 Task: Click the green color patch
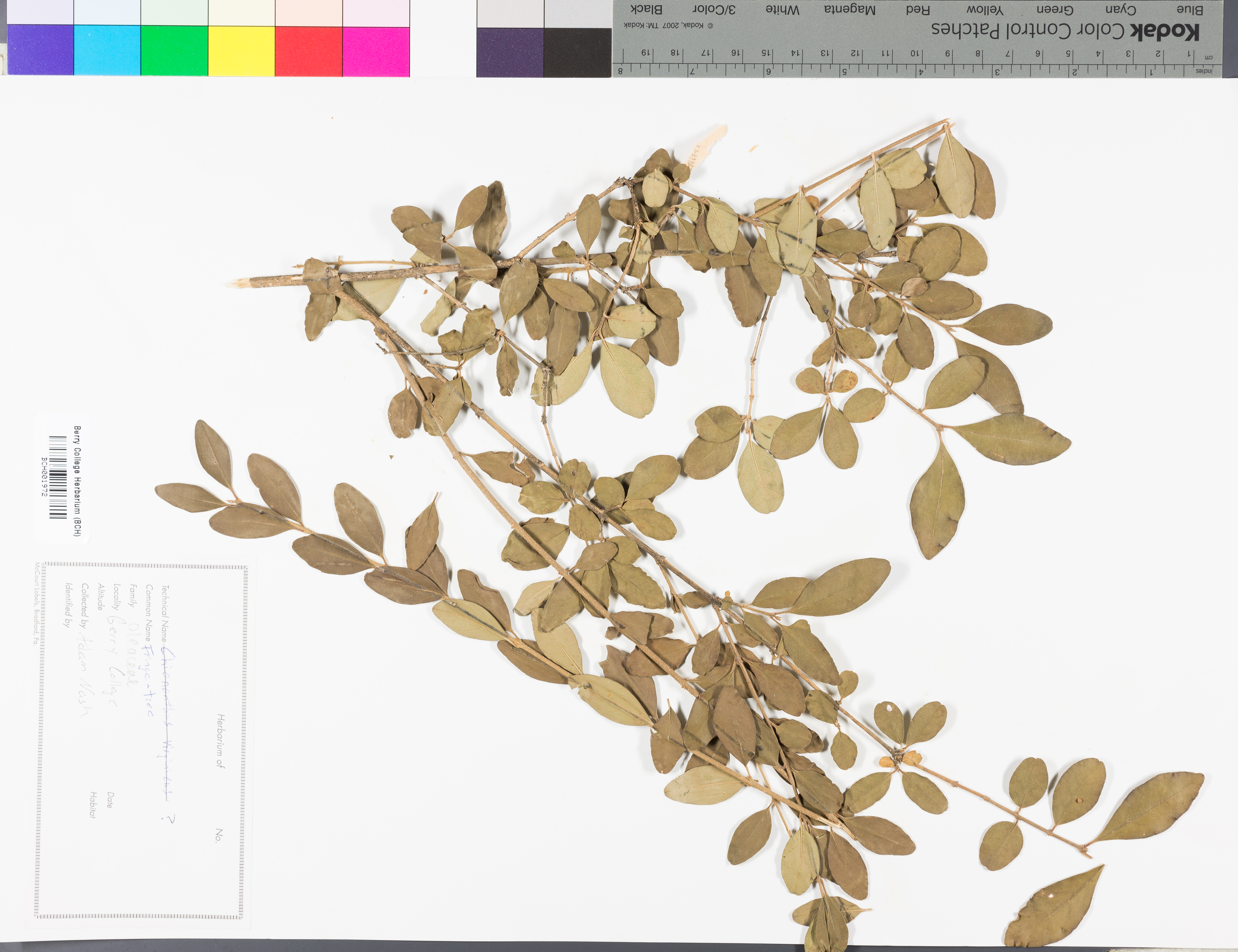click(x=174, y=50)
